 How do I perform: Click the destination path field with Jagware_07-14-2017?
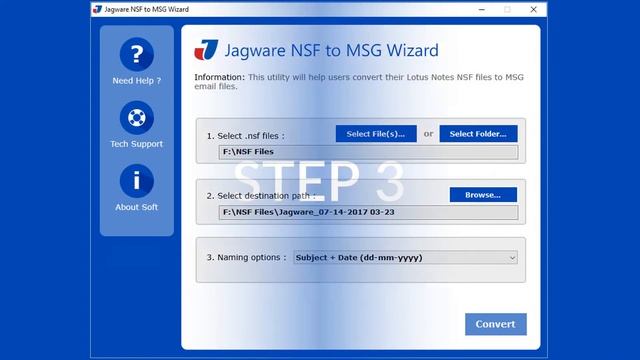click(x=368, y=212)
